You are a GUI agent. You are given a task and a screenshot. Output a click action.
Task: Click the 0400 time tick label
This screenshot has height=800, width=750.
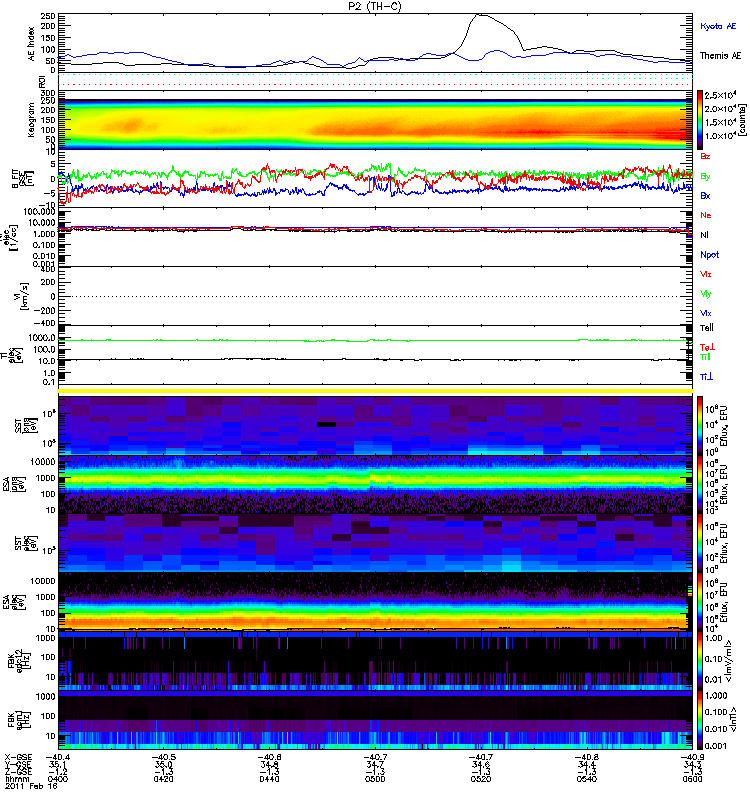click(58, 779)
